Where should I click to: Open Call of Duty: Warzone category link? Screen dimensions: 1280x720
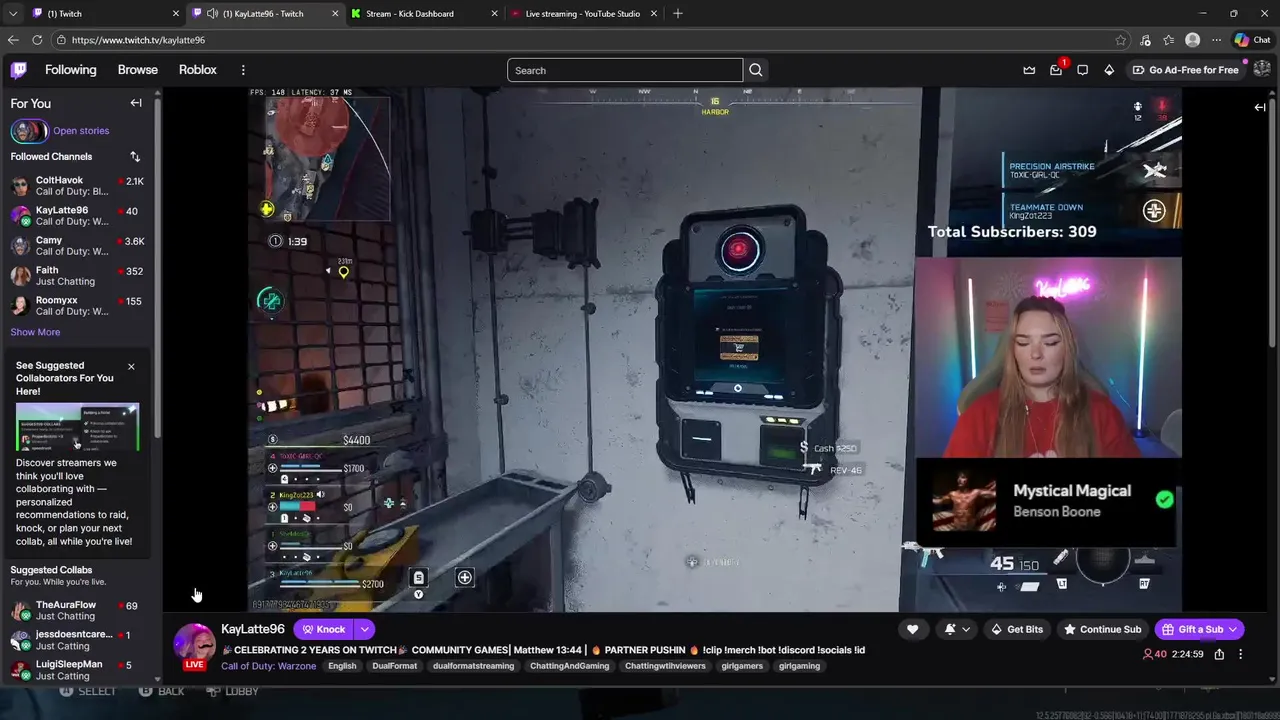click(x=269, y=666)
